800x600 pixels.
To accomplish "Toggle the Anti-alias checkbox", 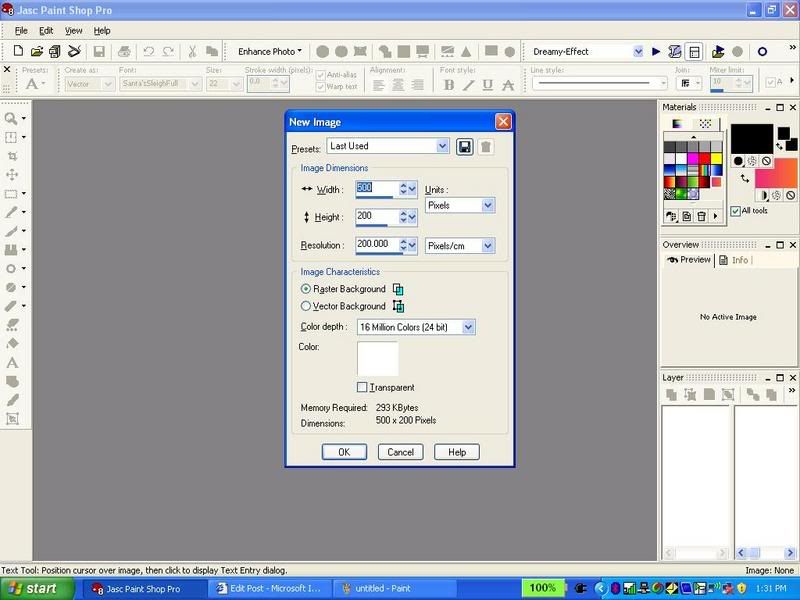I will [x=320, y=75].
